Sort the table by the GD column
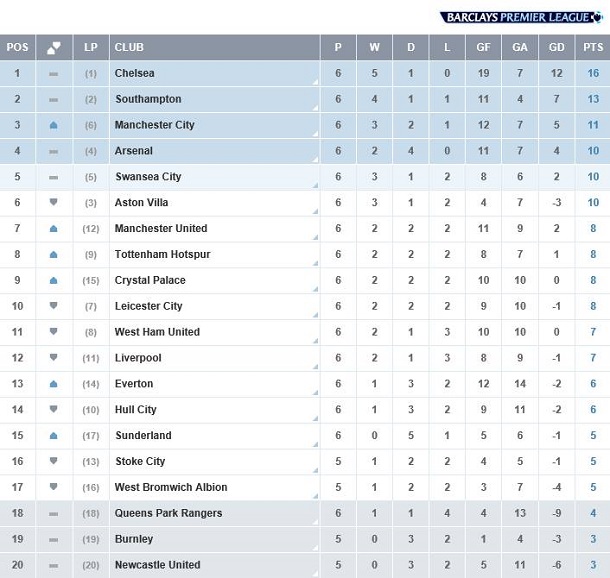This screenshot has height=578, width=610. [556, 47]
